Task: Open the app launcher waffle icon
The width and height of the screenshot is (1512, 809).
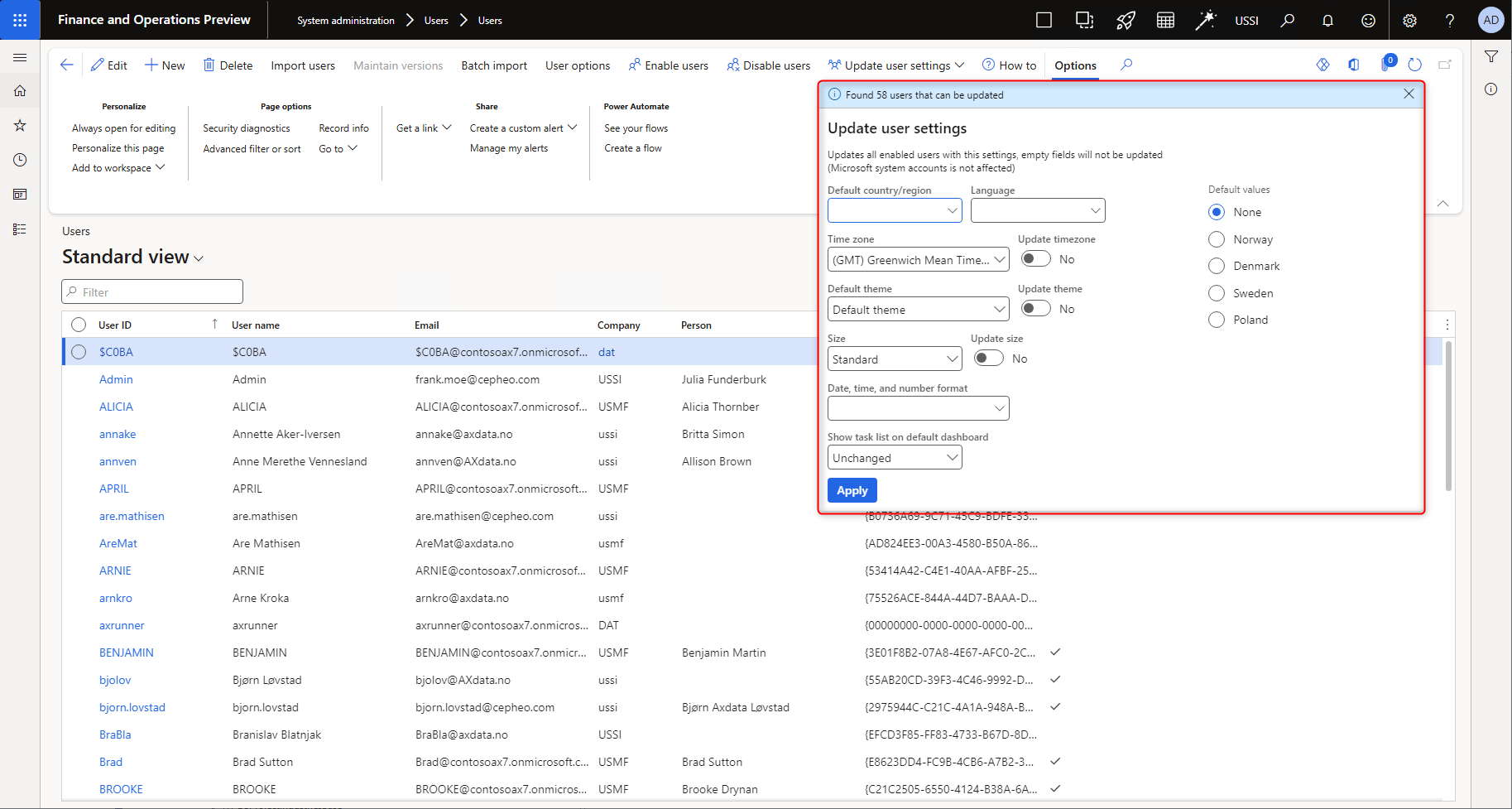Action: point(20,20)
